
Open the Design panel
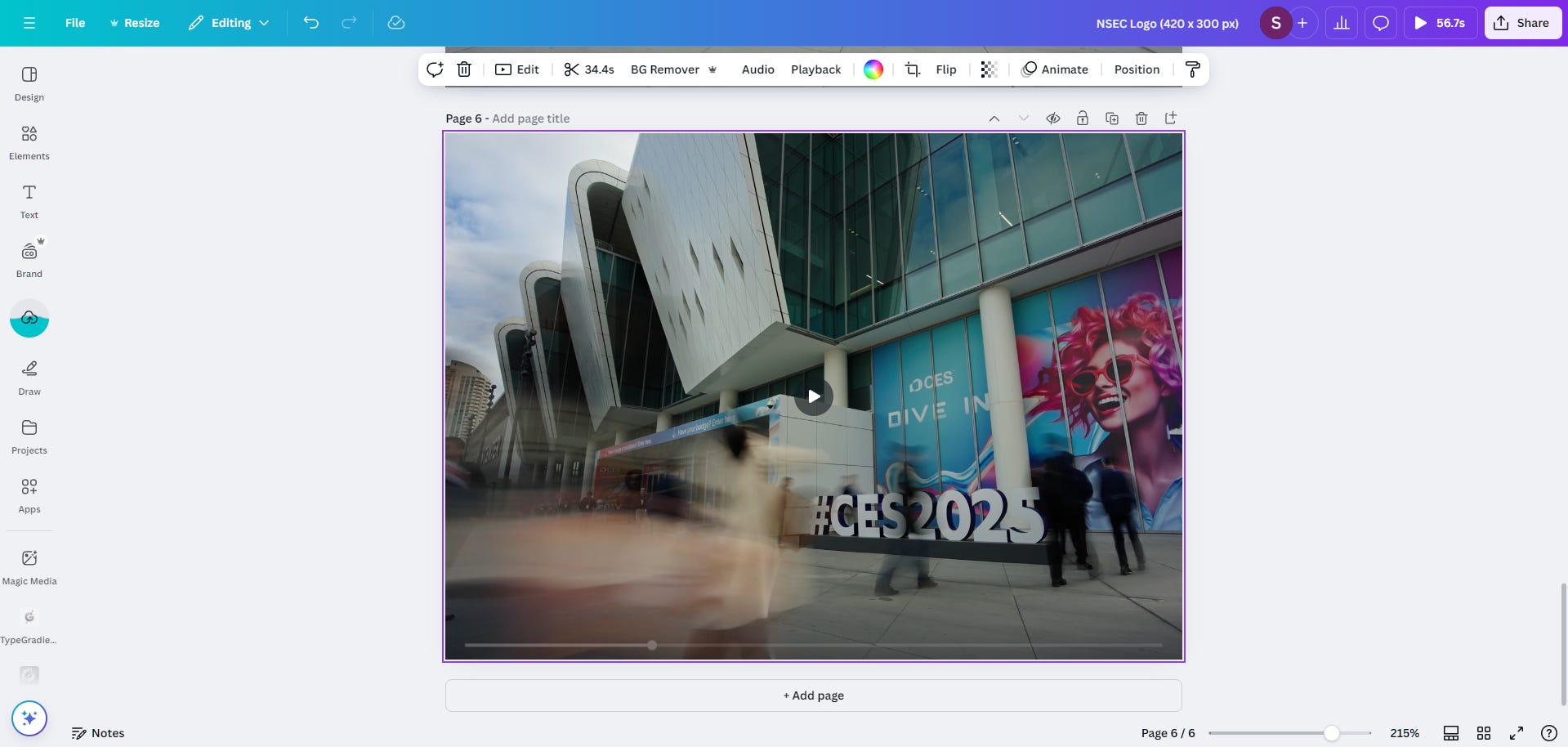[x=29, y=84]
